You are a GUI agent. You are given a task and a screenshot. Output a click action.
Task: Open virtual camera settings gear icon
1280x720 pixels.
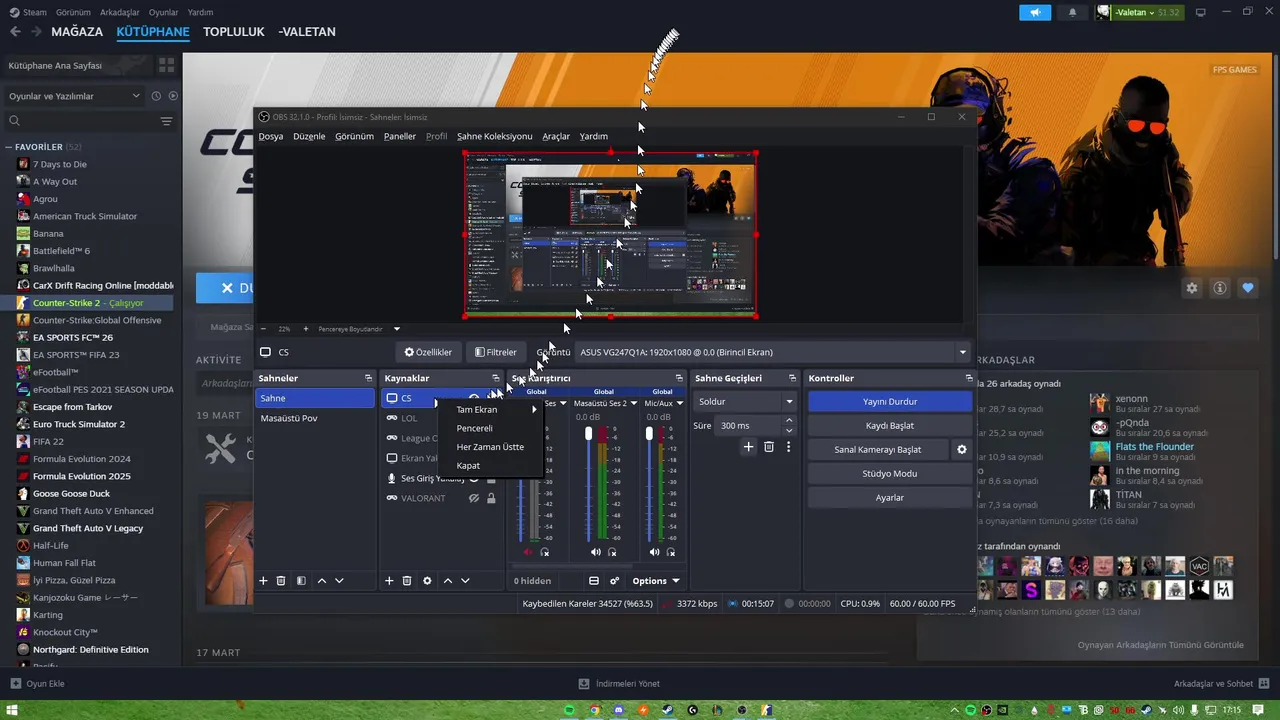tap(962, 450)
